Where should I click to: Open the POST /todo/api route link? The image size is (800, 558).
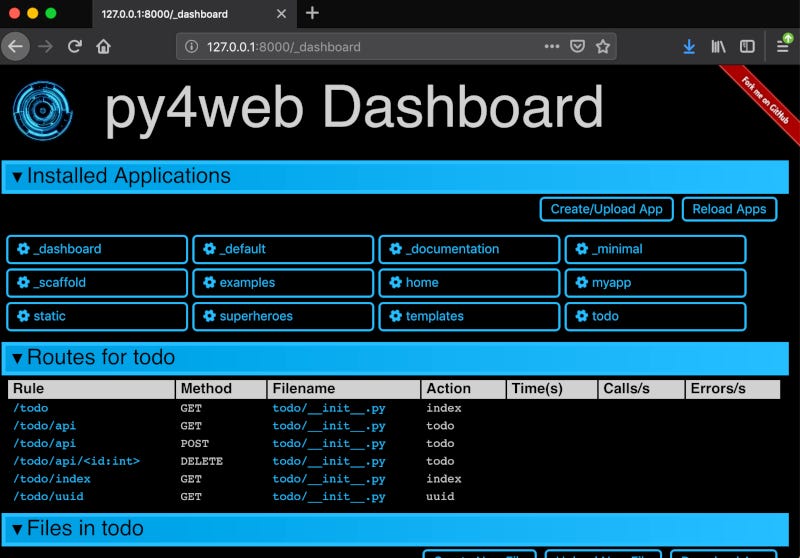(x=44, y=444)
